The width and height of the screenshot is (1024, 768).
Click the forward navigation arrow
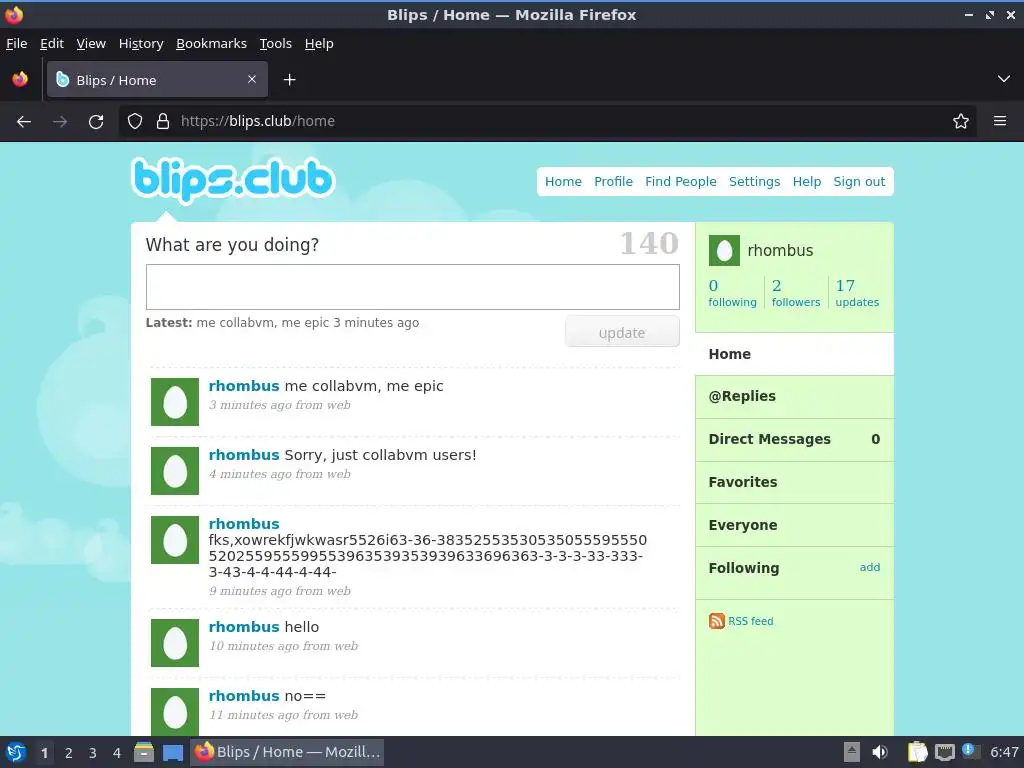[60, 121]
